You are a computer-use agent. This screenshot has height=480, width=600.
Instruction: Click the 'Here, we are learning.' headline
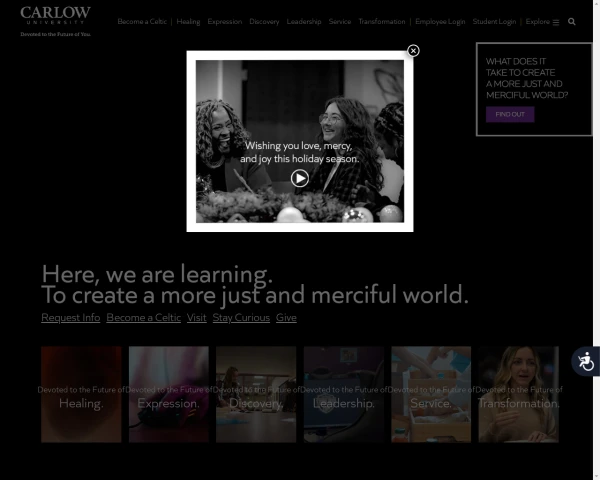tap(157, 274)
